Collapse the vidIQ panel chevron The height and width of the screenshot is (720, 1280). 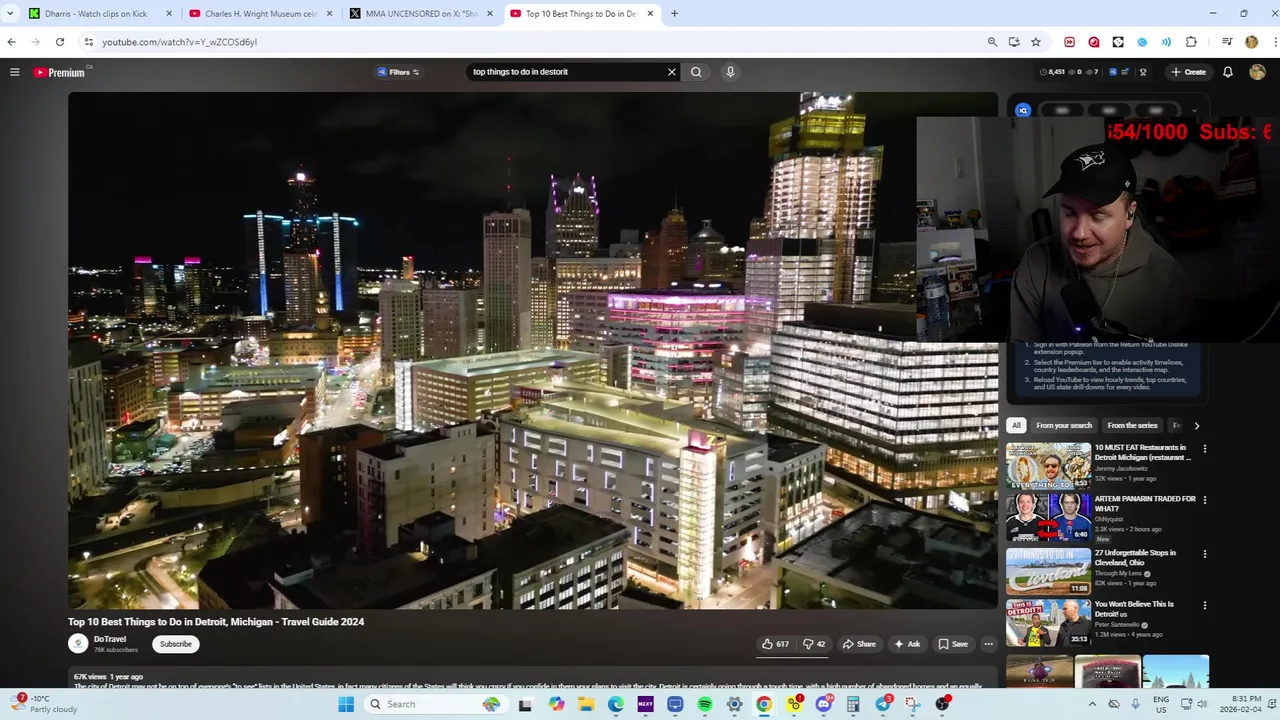[x=1193, y=111]
